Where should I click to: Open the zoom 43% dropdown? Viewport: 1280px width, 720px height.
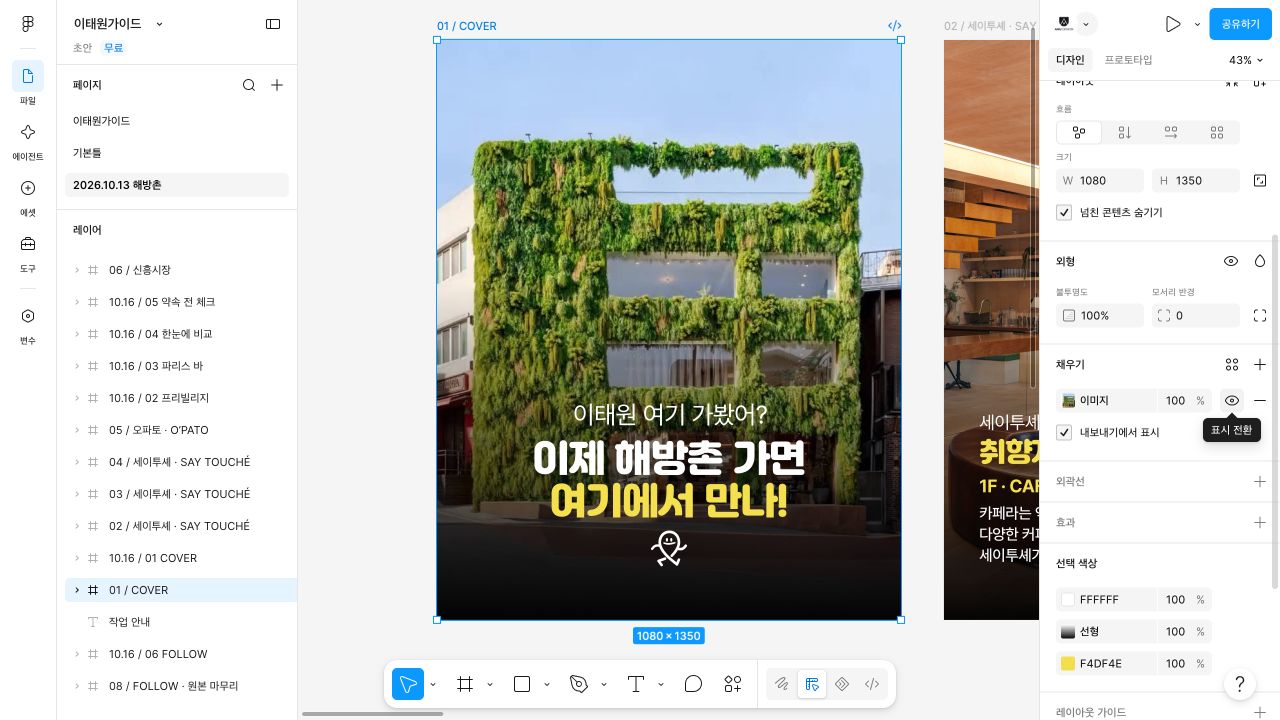1246,60
